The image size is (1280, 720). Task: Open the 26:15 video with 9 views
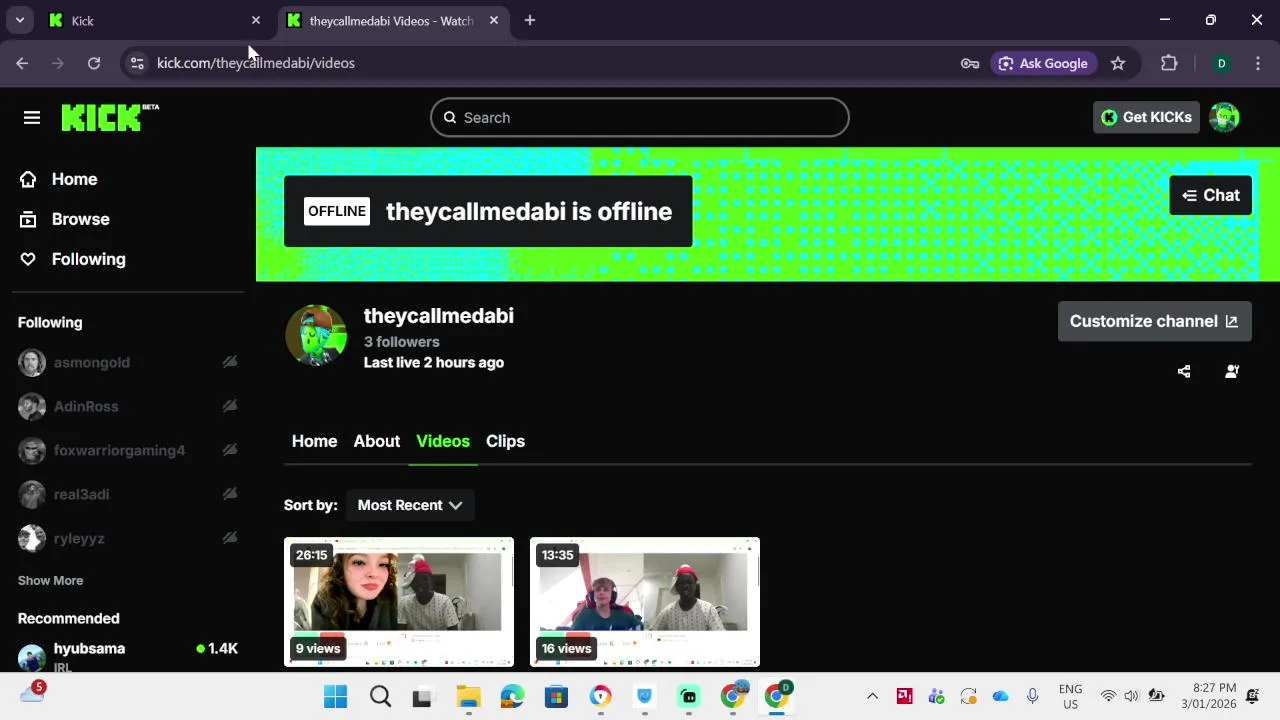pyautogui.click(x=399, y=602)
